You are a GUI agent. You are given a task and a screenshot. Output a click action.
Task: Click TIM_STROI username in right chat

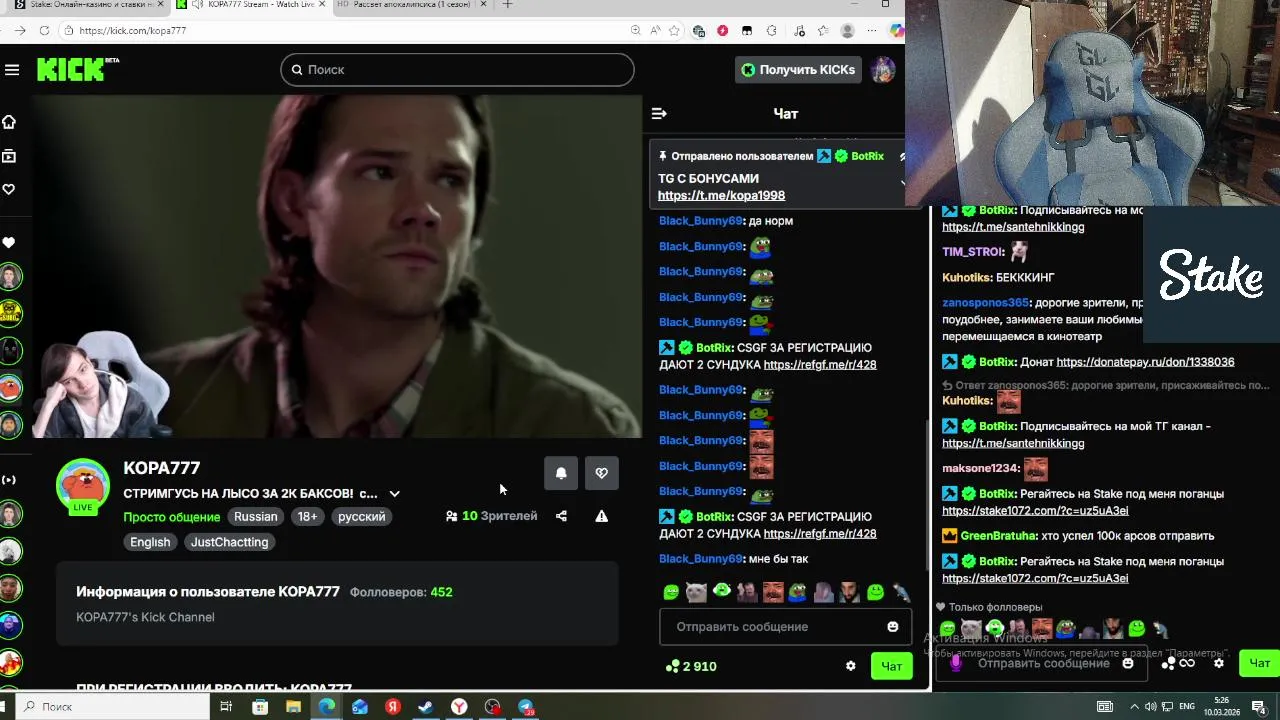tap(971, 252)
